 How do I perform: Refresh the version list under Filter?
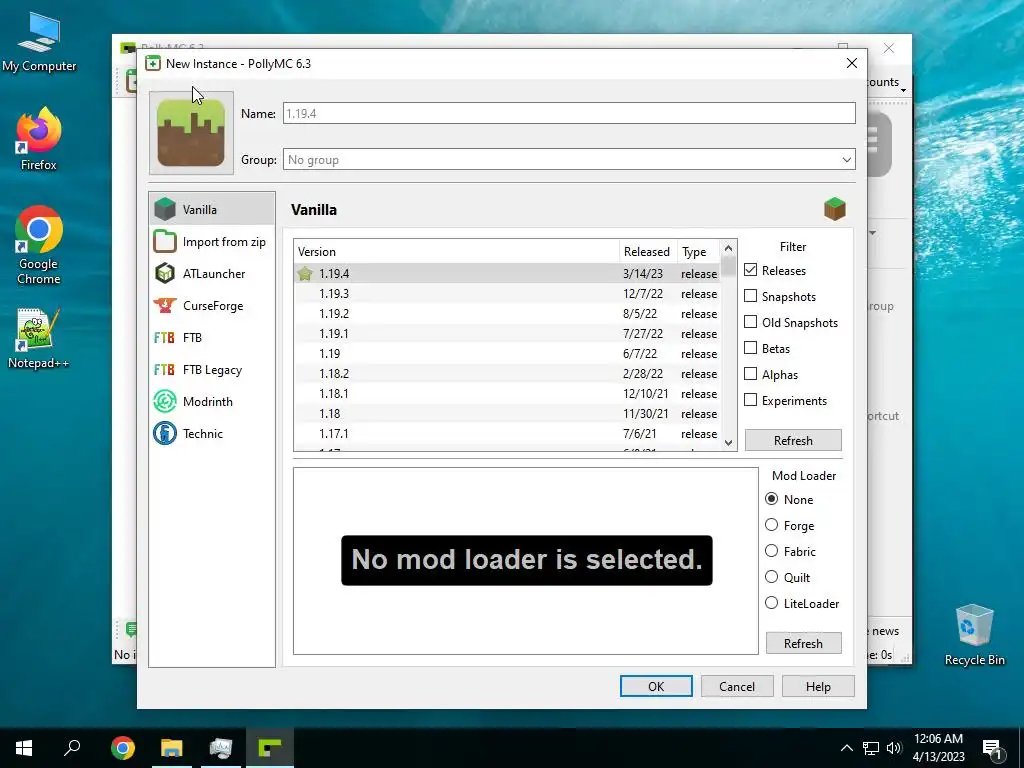pyautogui.click(x=793, y=440)
